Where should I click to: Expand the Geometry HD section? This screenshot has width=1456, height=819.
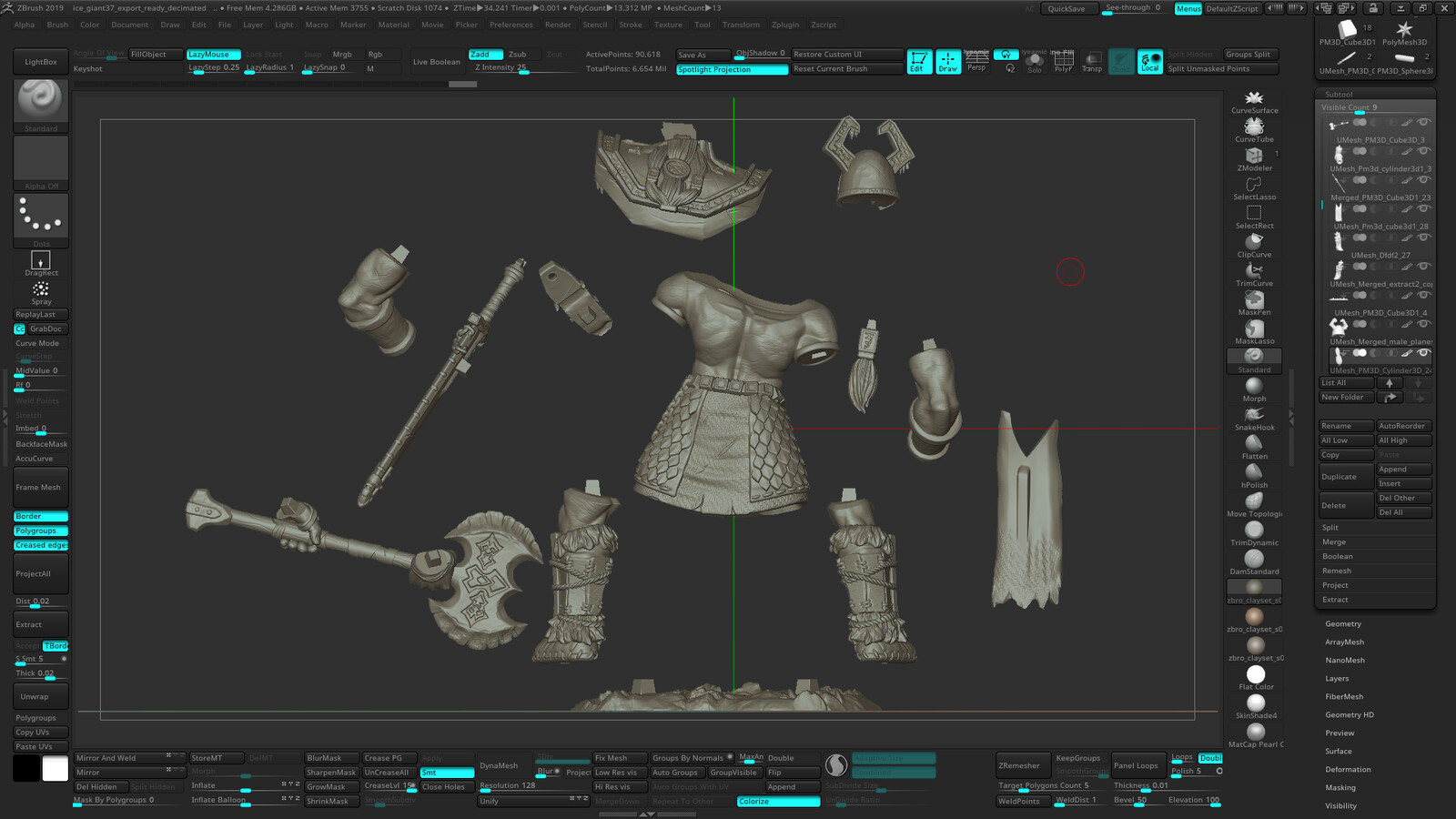pyautogui.click(x=1350, y=715)
